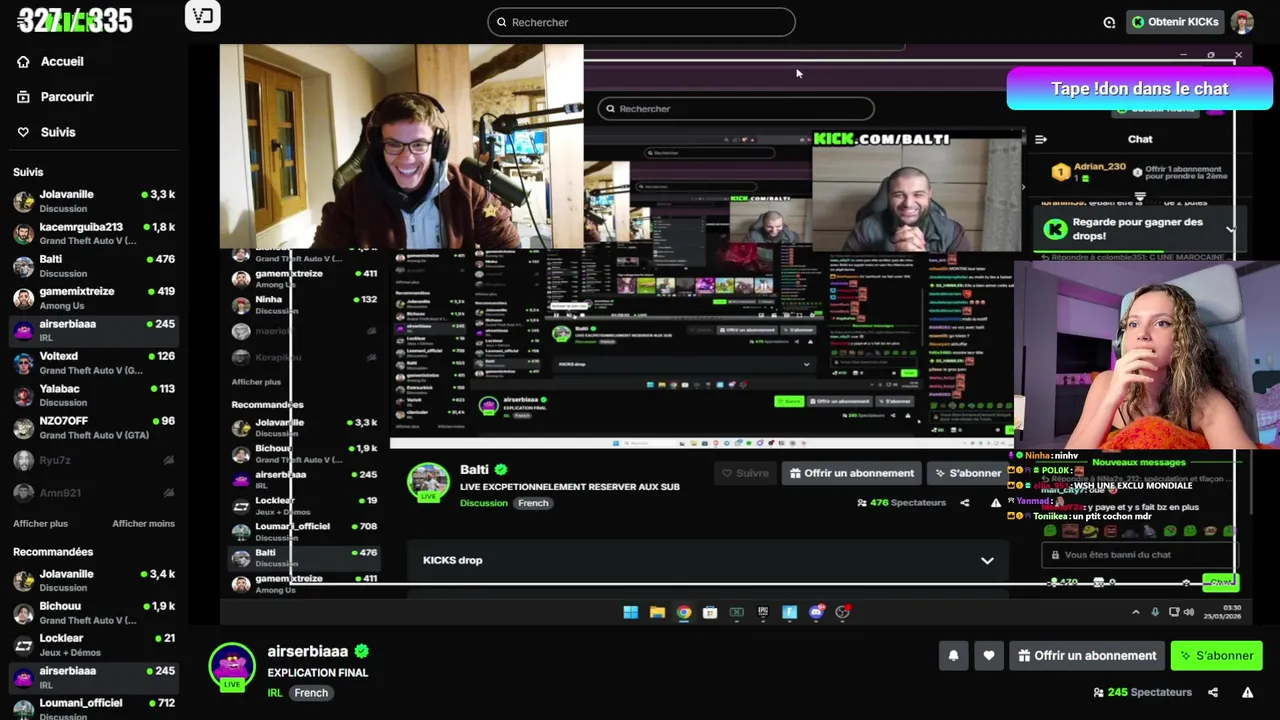Expand the Regarde pour gagner des drops chevron

1230,229
